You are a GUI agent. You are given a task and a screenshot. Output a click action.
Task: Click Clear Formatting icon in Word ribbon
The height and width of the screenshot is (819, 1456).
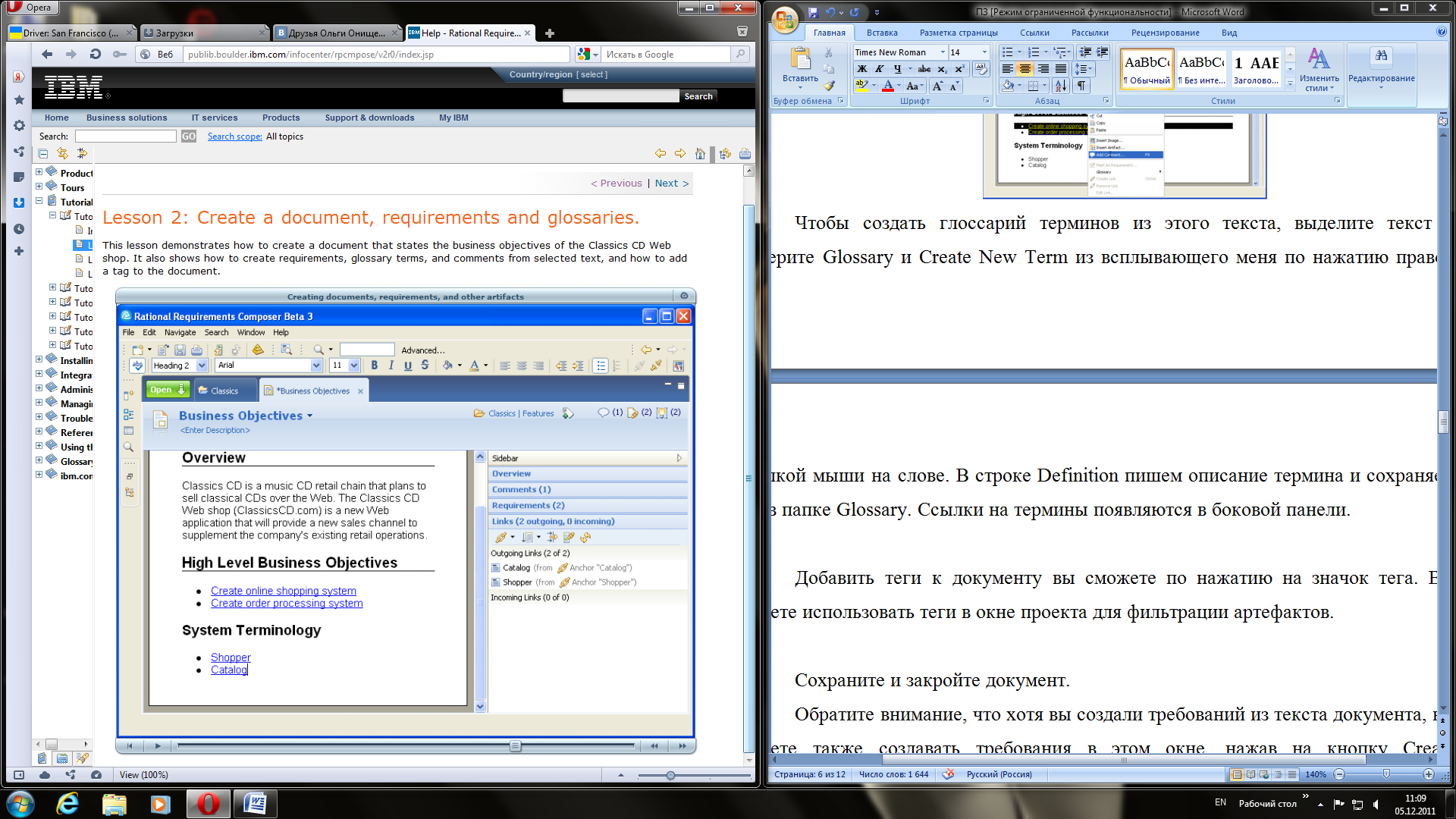click(x=981, y=68)
